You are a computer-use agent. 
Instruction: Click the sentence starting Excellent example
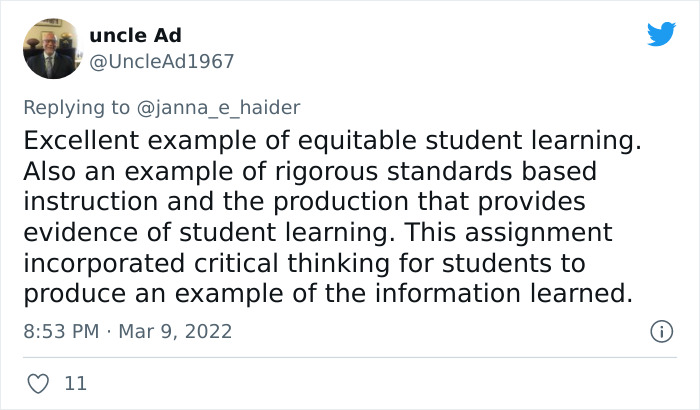[332, 140]
